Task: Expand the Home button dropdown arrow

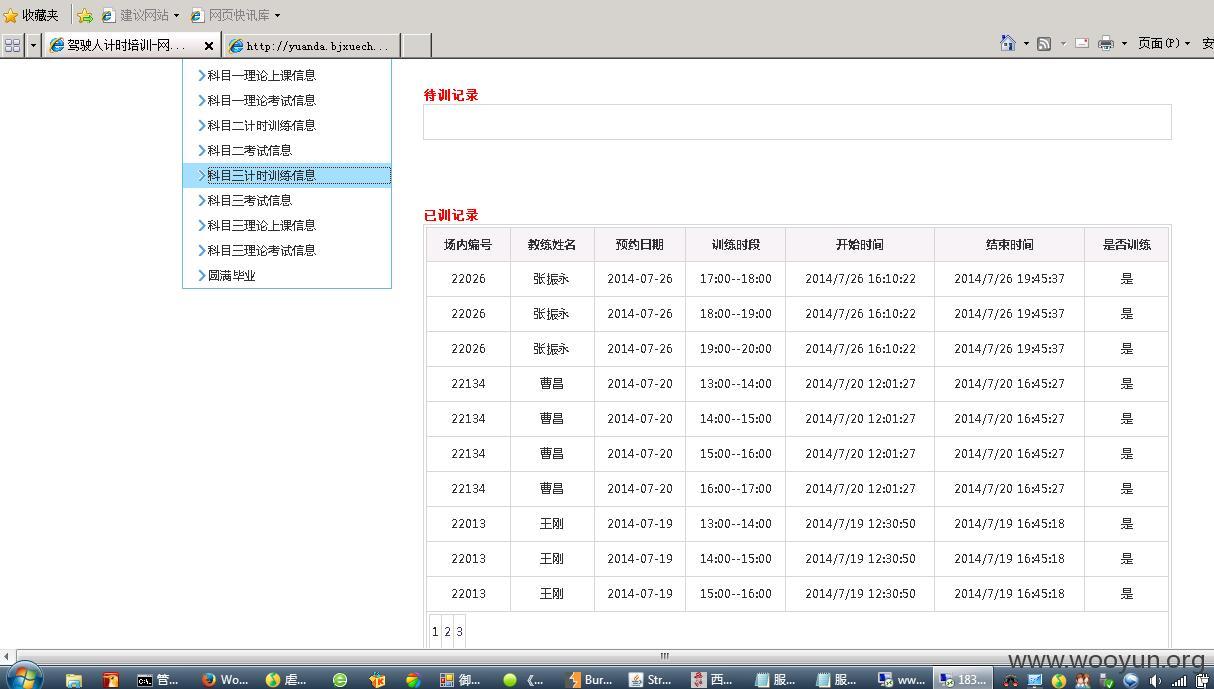Action: click(1026, 43)
